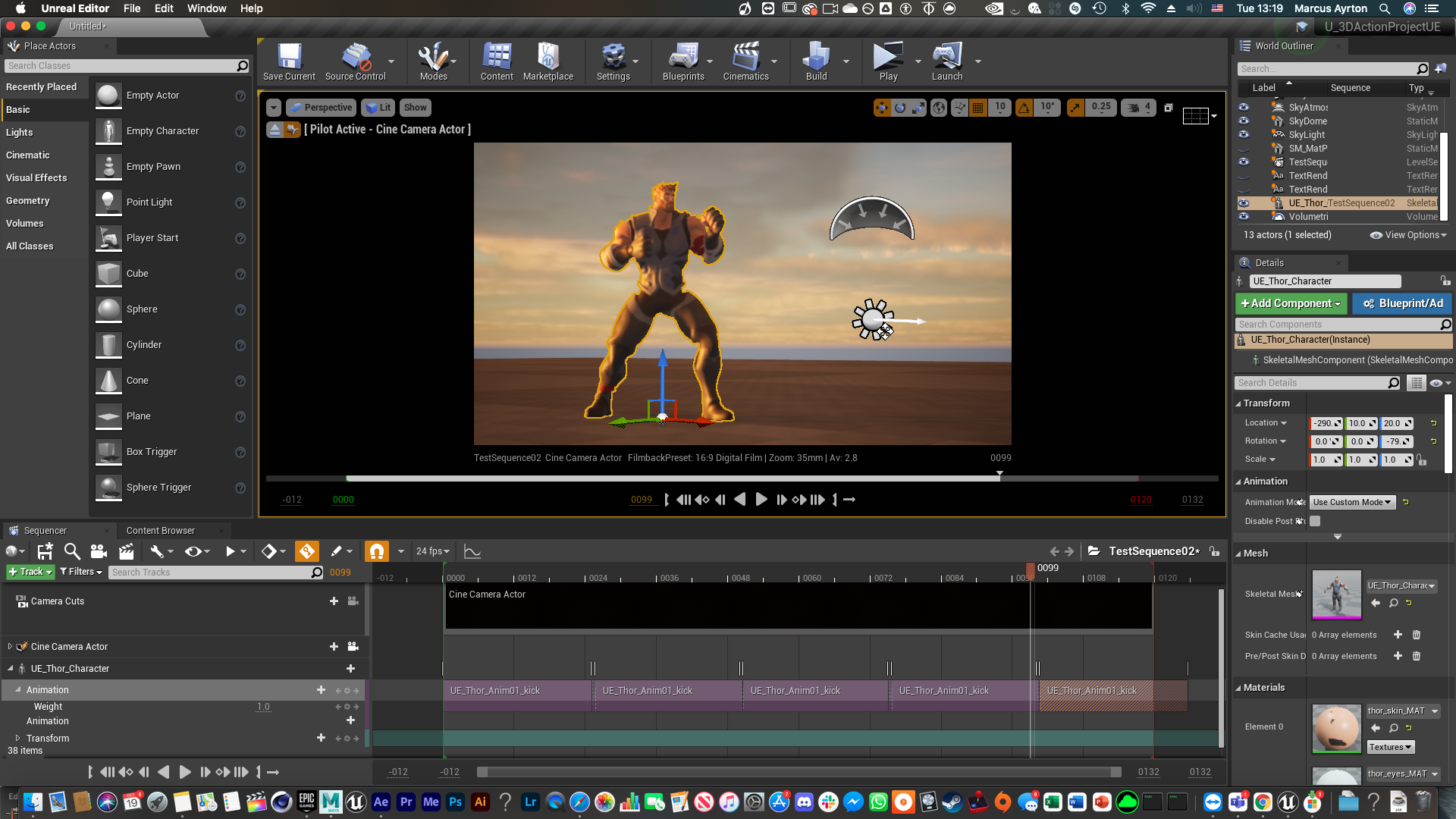1456x819 pixels.
Task: Click the red Location X value field
Action: [1326, 423]
